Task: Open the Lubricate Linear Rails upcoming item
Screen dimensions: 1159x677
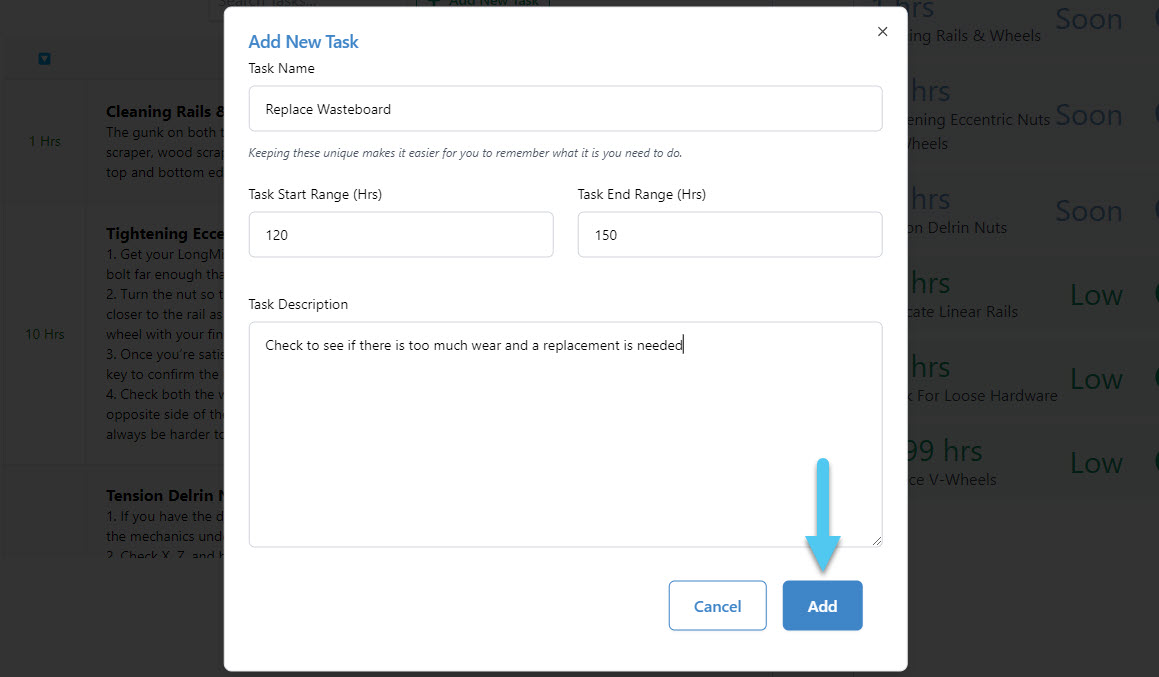Action: pyautogui.click(x=962, y=311)
